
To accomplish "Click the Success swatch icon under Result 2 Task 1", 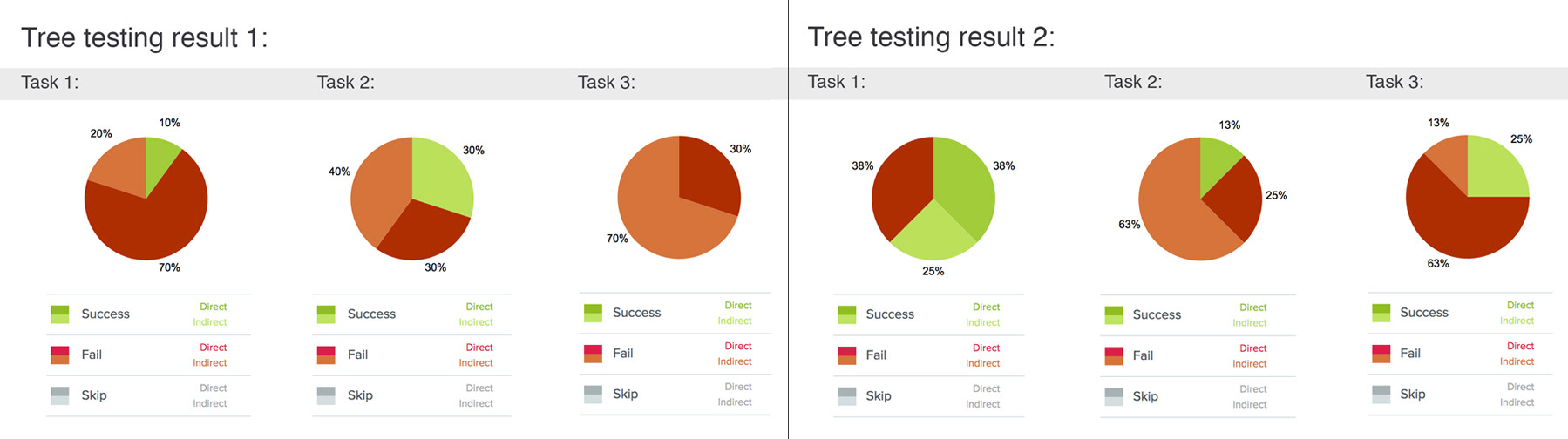I will point(846,315).
